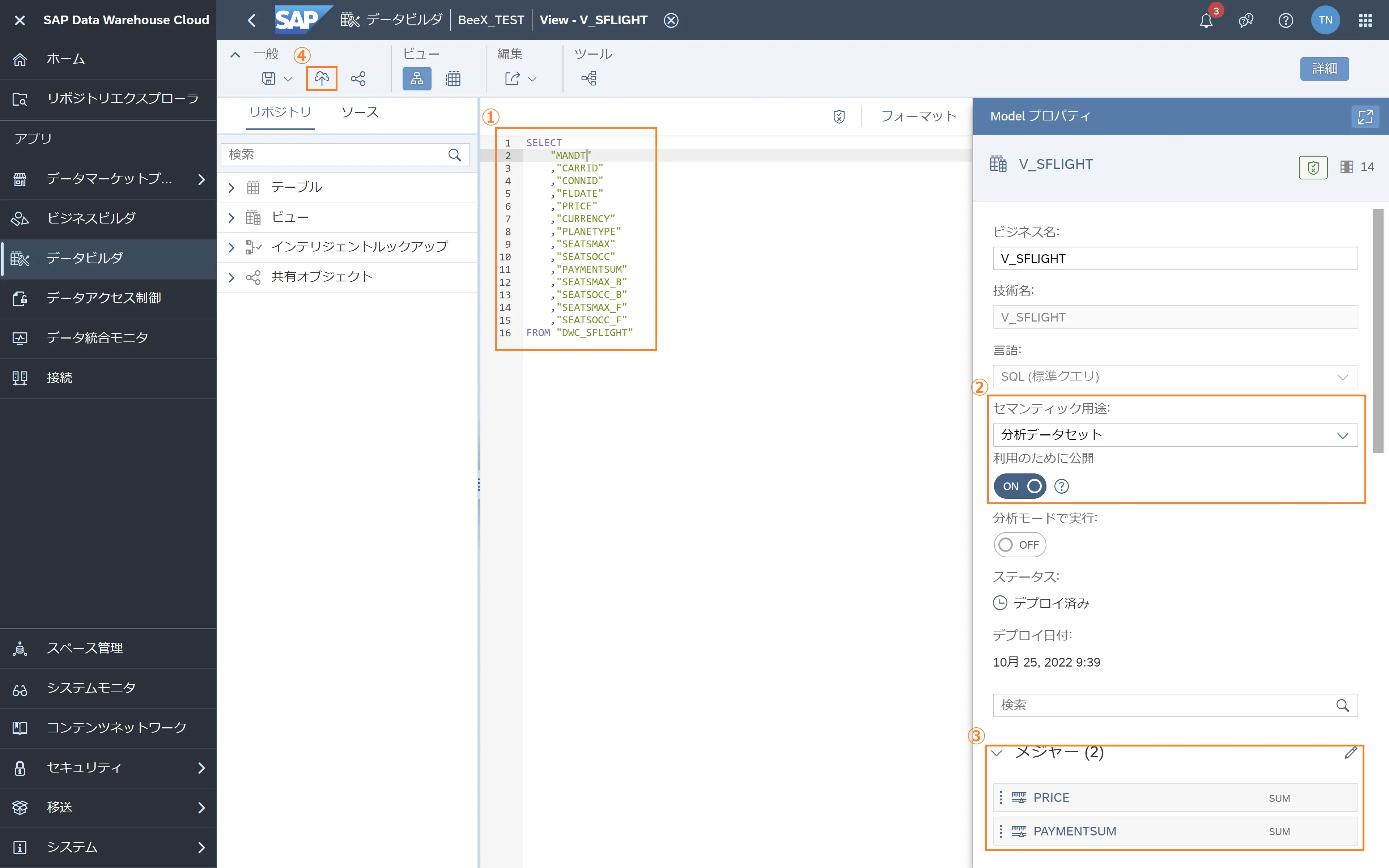Expand the 共有オブジェクト tree node
Viewport: 1389px width, 868px height.
[x=231, y=277]
